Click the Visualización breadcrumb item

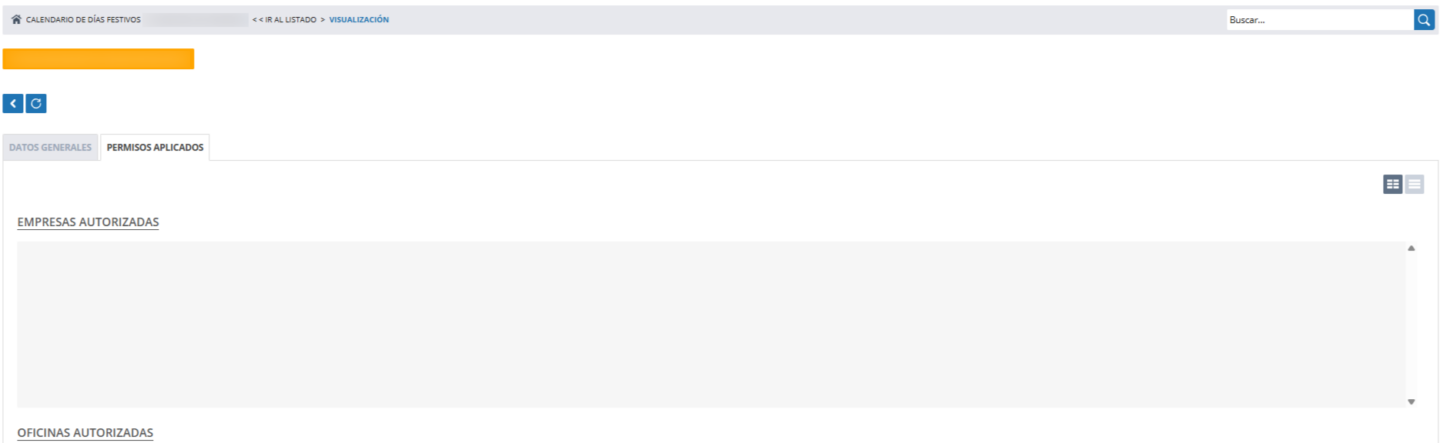pos(359,20)
